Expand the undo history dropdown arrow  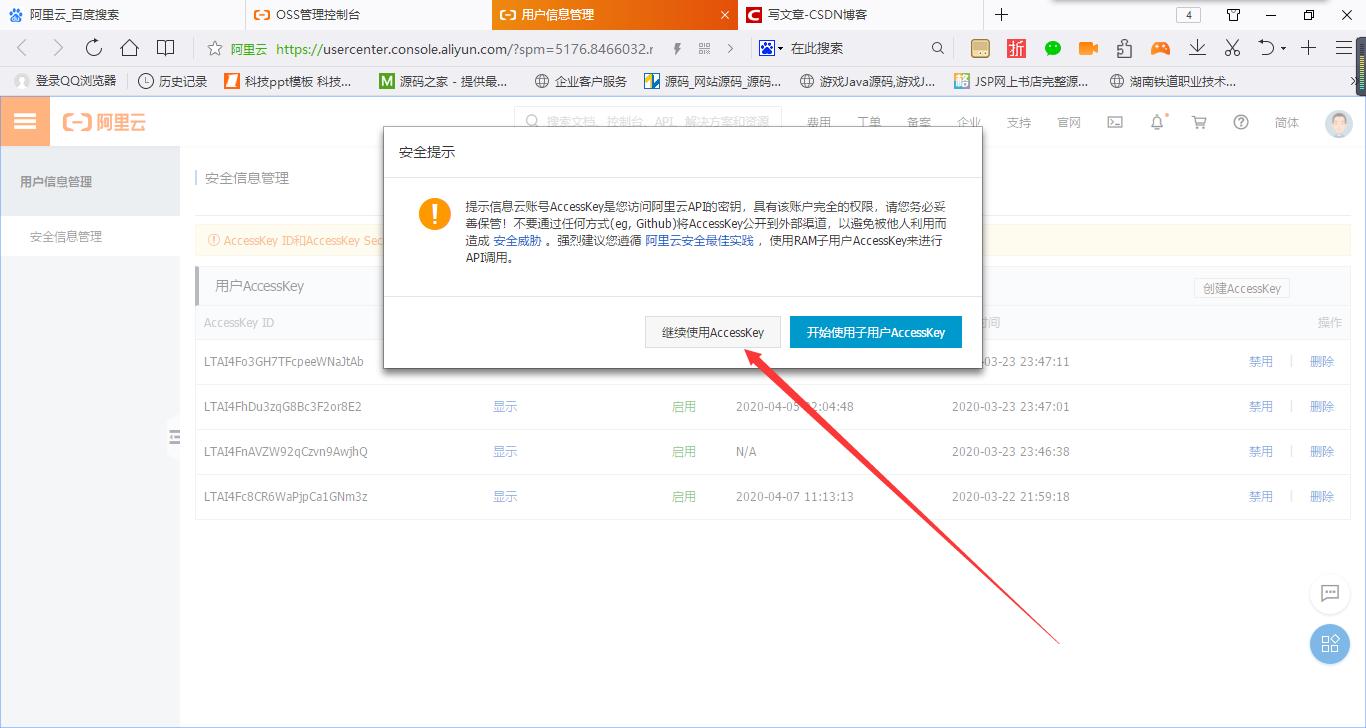tap(1283, 48)
